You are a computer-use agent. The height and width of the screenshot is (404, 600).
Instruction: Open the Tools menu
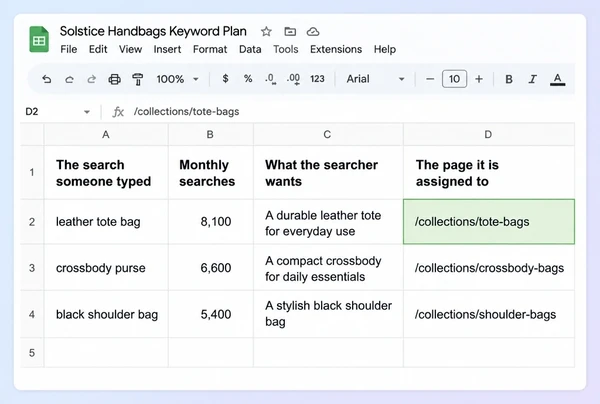click(285, 49)
